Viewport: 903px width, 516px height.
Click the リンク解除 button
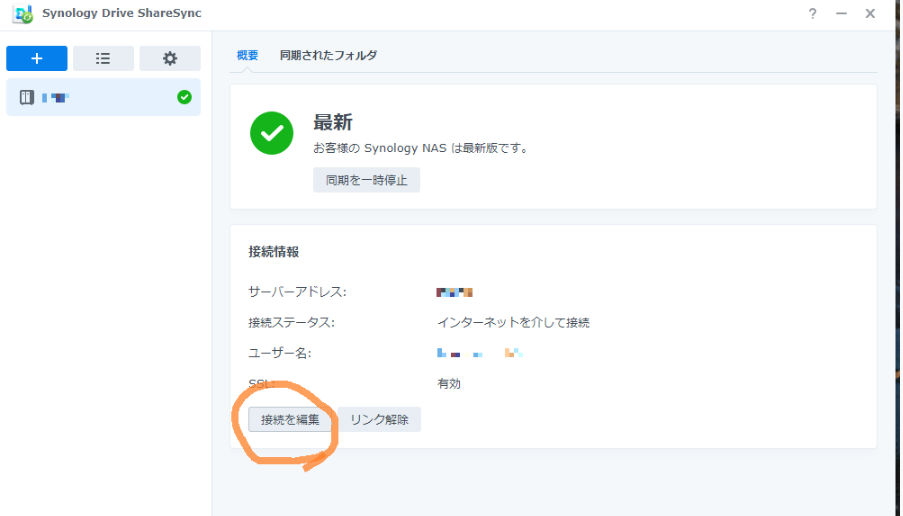379,419
